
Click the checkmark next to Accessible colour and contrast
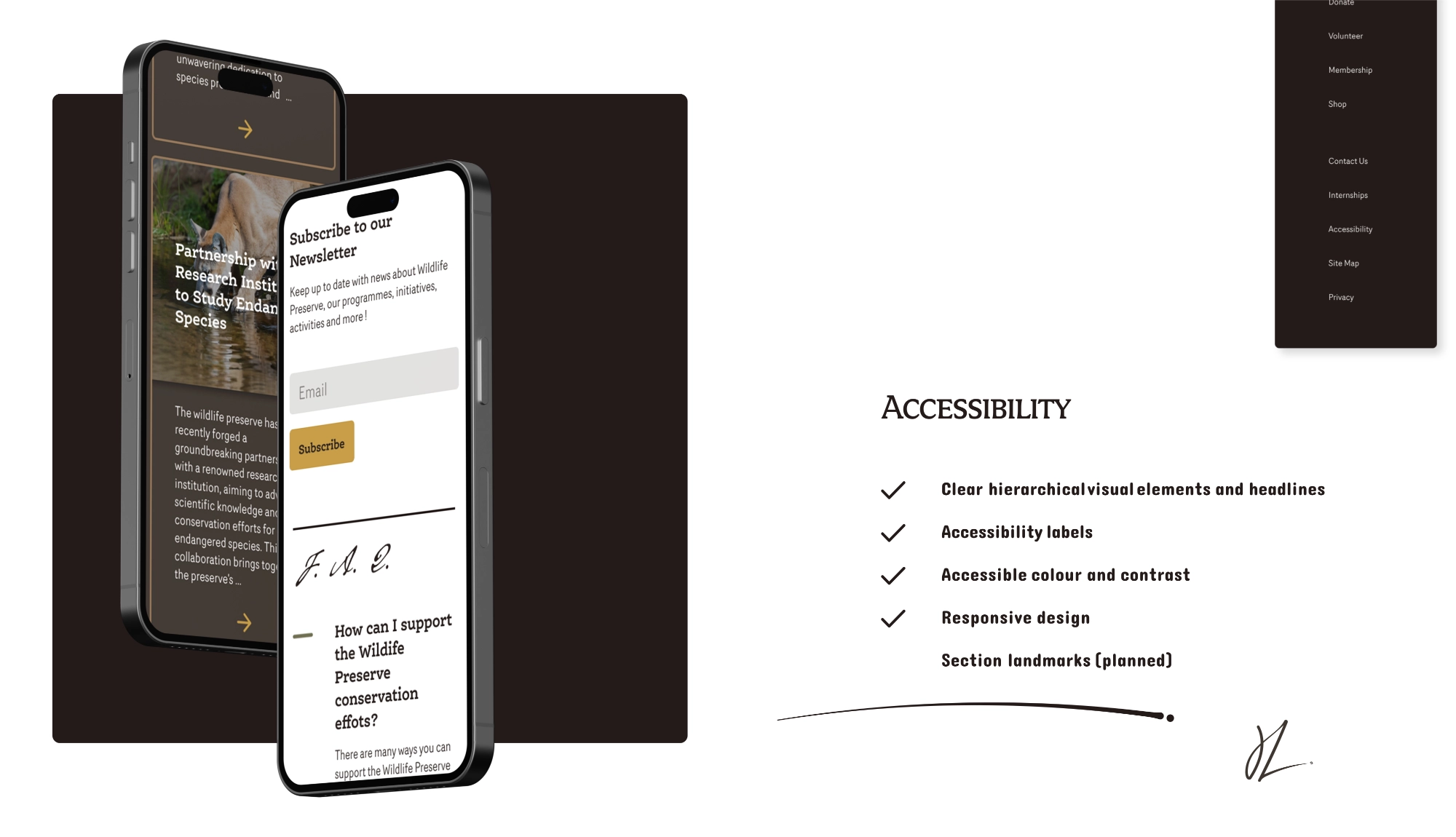[x=893, y=574]
